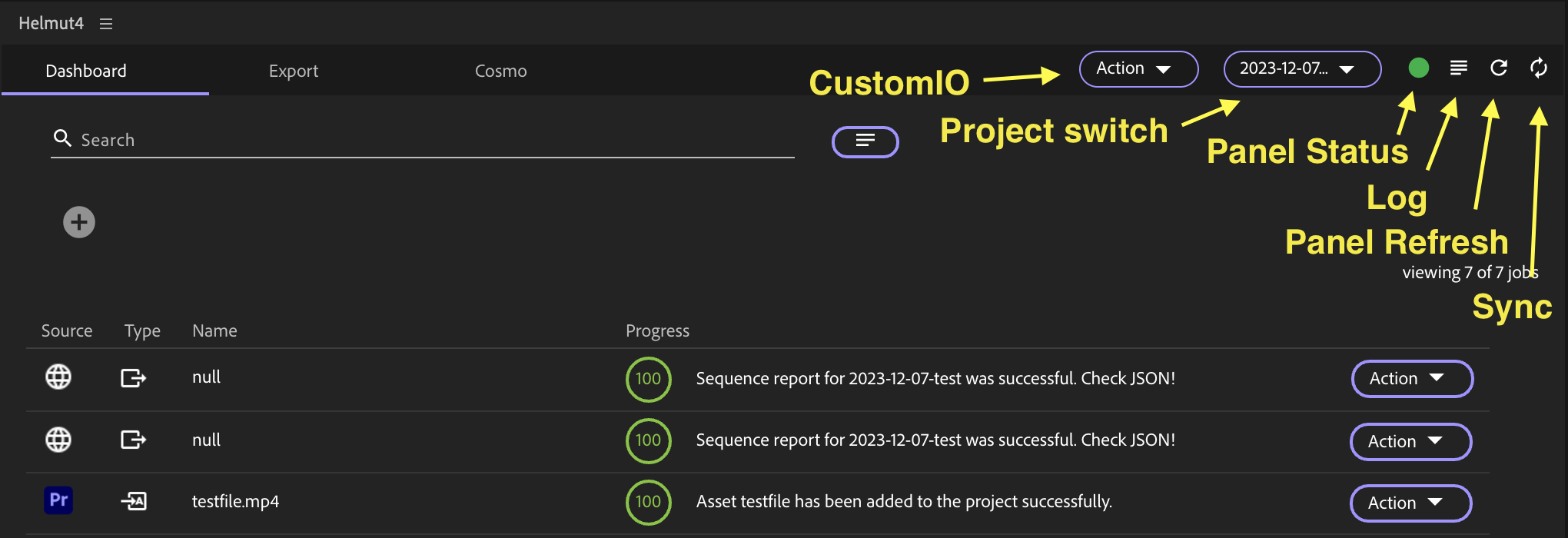The image size is (1568, 538).
Task: Switch to the Export tab
Action: [293, 71]
